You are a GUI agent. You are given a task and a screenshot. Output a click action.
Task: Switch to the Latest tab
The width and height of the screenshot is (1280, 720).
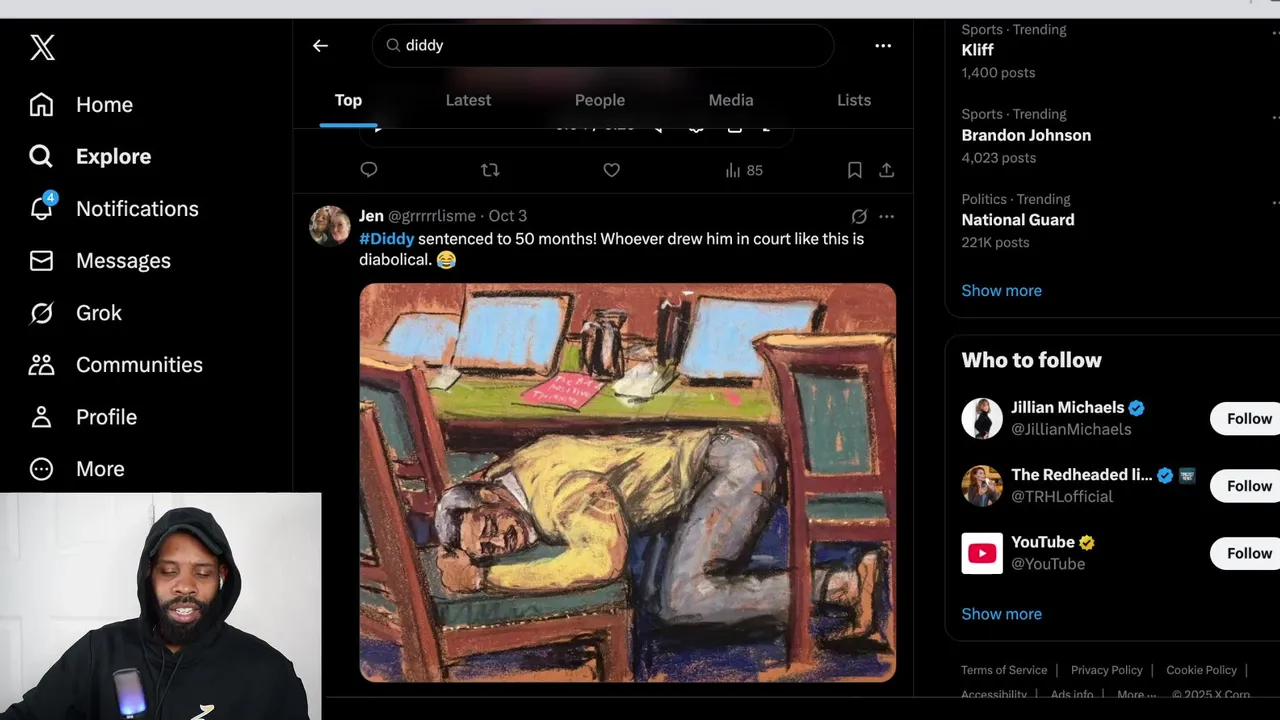pos(468,100)
